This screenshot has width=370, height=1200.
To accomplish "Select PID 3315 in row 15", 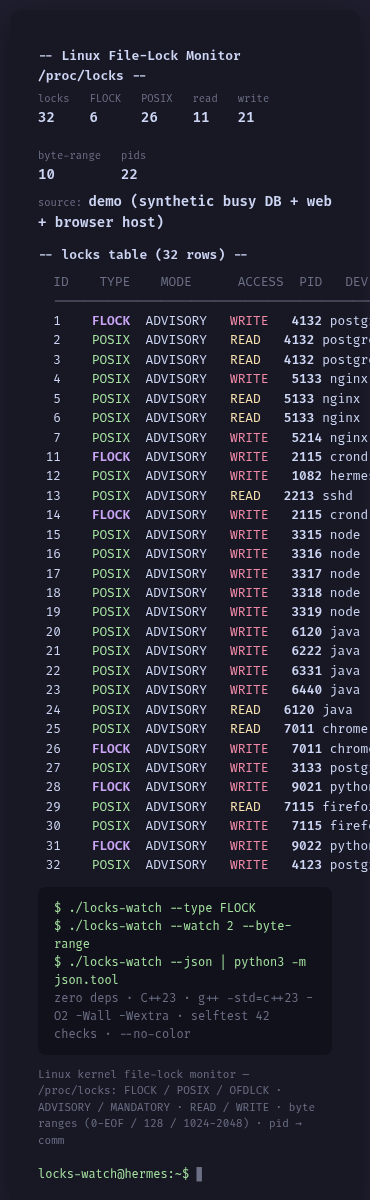I will coord(307,534).
